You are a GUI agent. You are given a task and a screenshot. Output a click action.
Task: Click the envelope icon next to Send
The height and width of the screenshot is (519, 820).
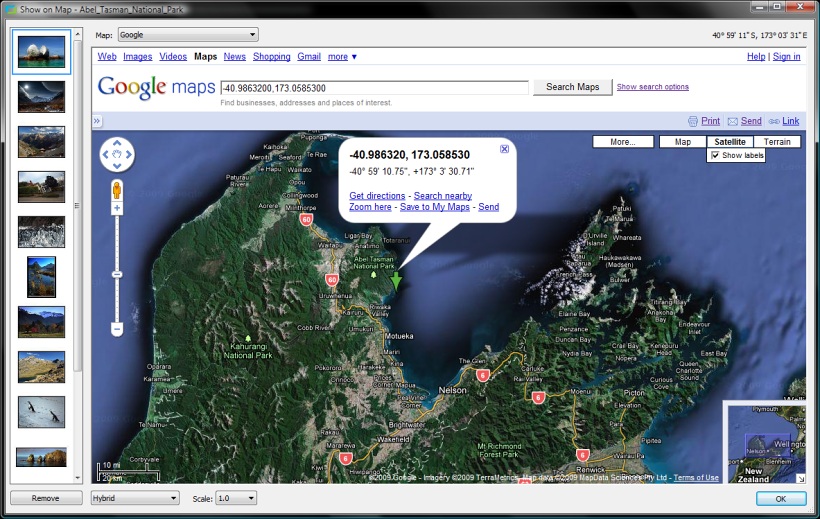[733, 121]
